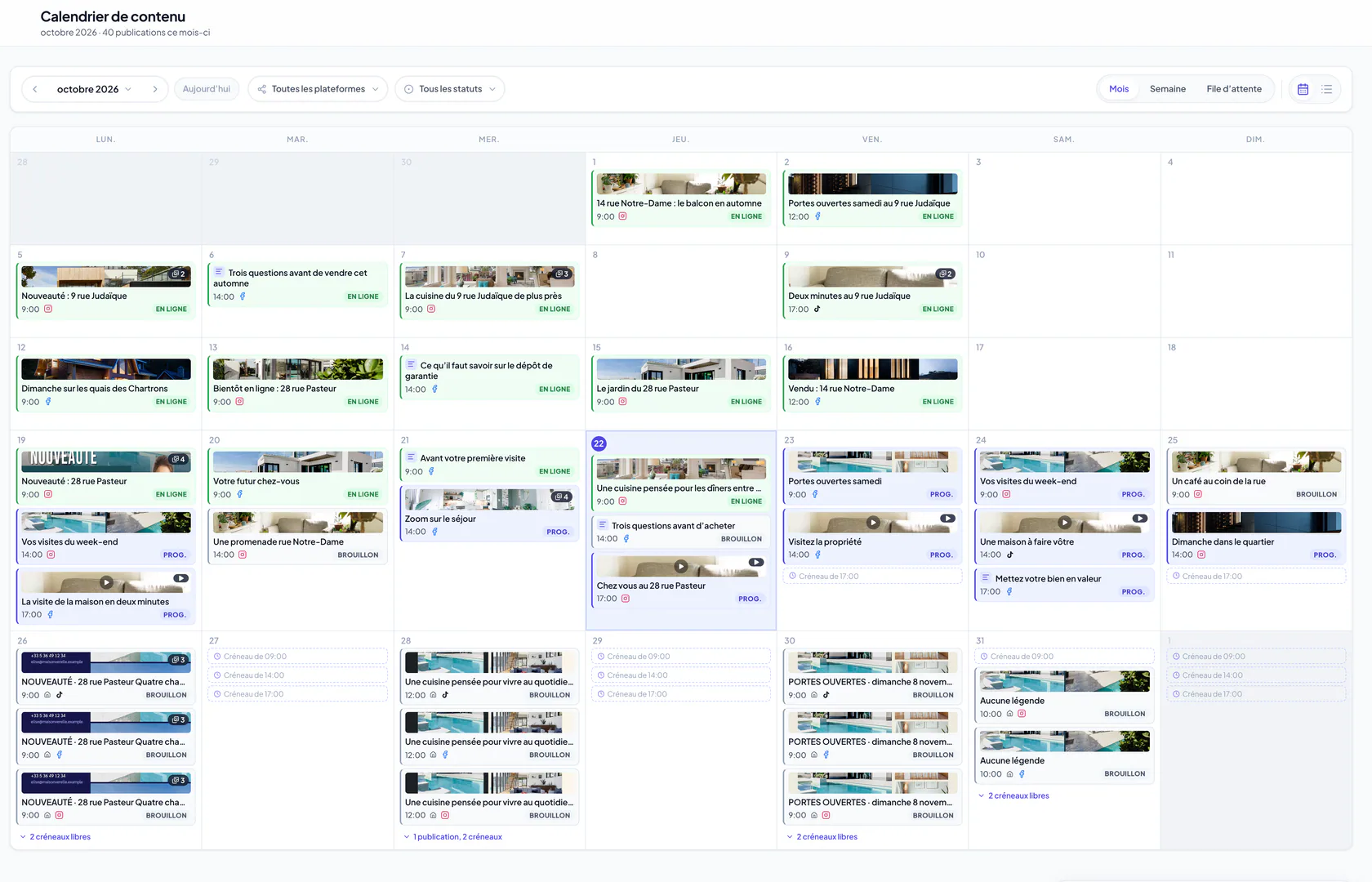
Task: Select the File d'attente tab
Action: tap(1234, 89)
